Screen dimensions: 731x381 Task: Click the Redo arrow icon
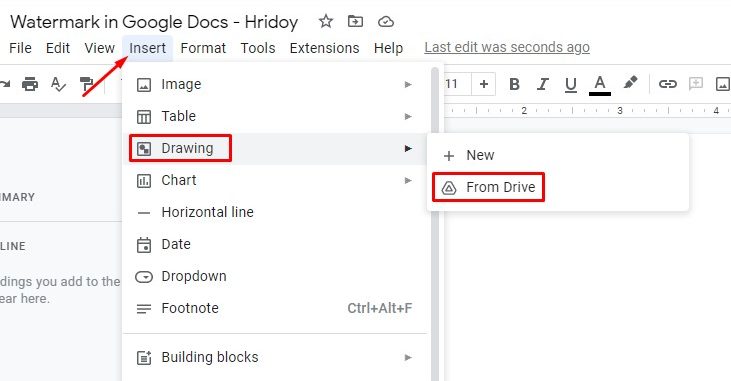coord(5,84)
